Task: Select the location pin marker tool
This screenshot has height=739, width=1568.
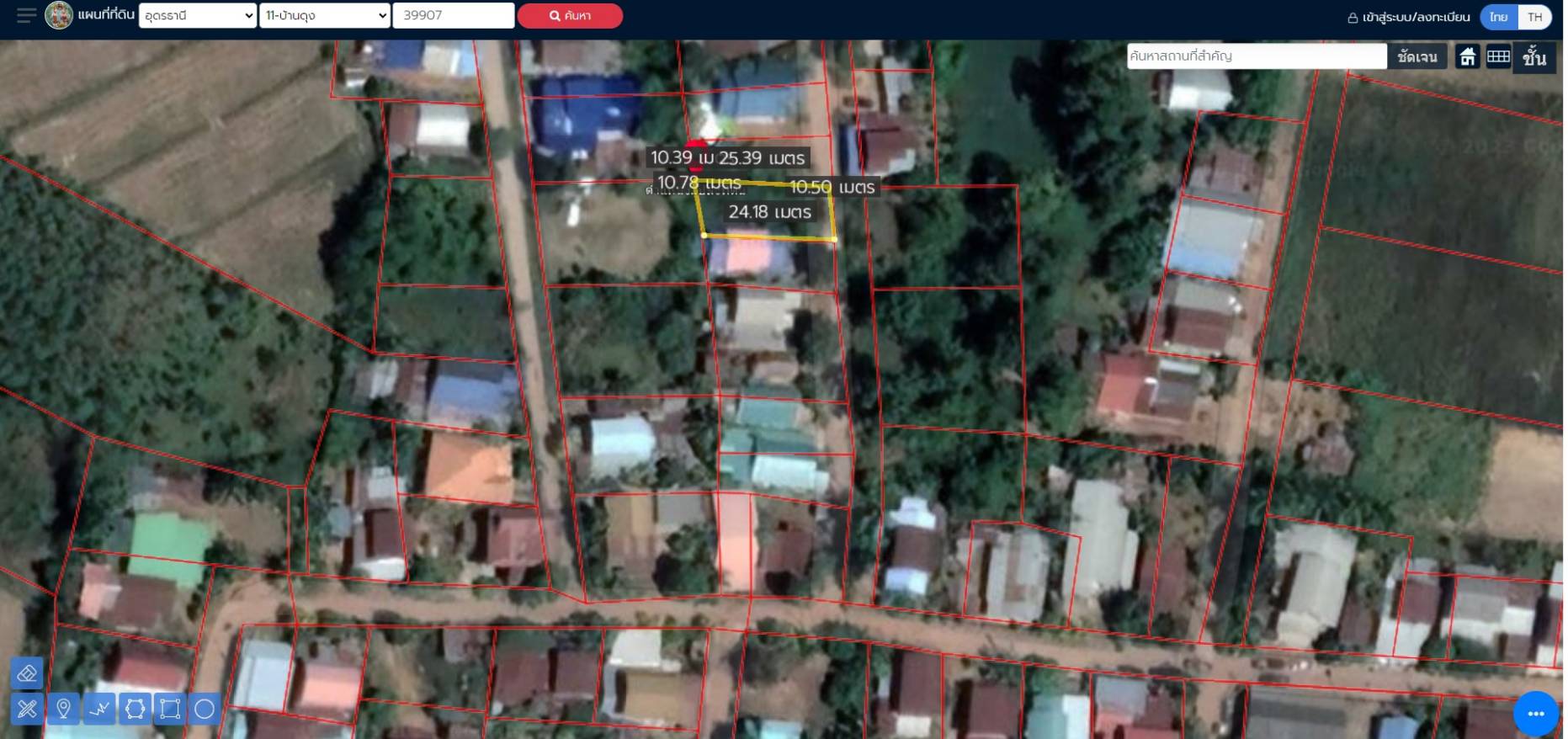Action: coord(63,709)
